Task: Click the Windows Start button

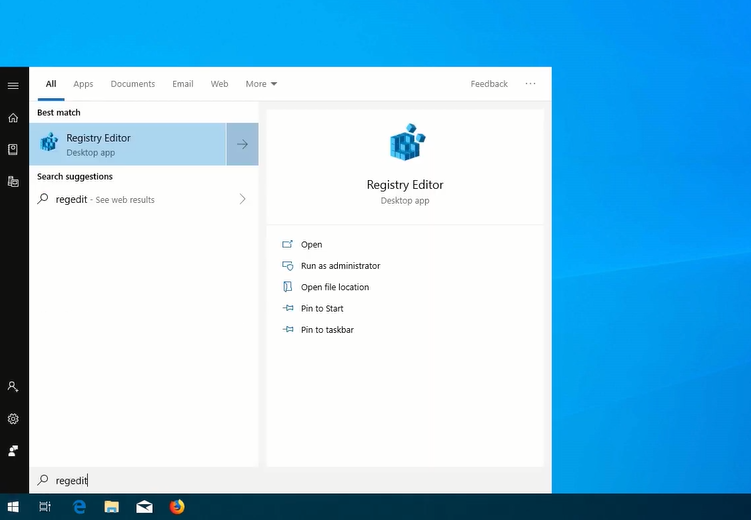Action: 14,507
